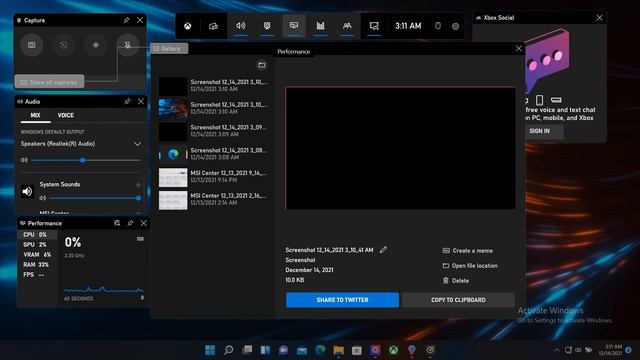Close the Gallery window
The height and width of the screenshot is (360, 640).
[x=518, y=49]
